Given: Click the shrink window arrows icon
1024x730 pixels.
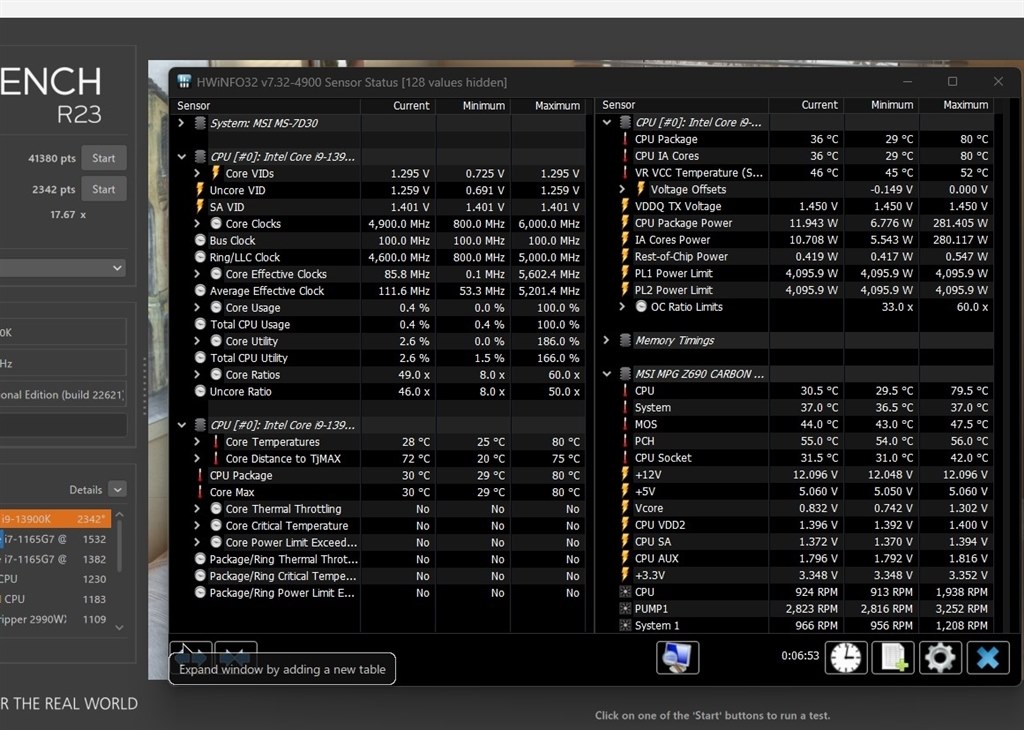Looking at the screenshot, I should (236, 655).
